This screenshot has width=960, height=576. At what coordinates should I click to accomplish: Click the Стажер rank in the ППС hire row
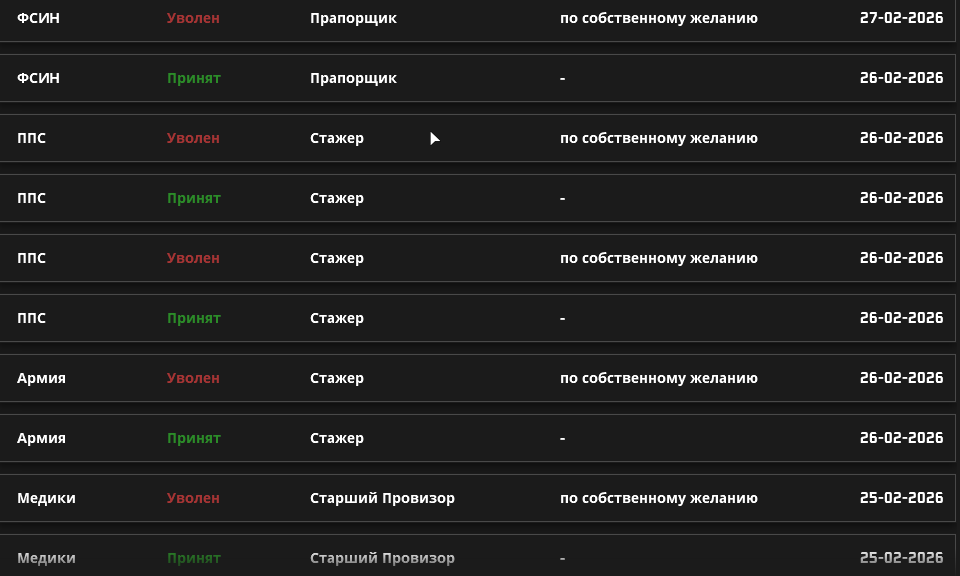pyautogui.click(x=337, y=197)
